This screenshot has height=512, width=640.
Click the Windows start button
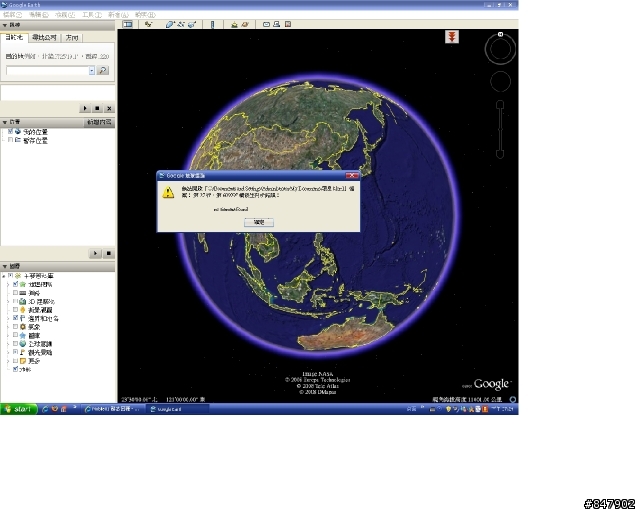pyautogui.click(x=19, y=409)
